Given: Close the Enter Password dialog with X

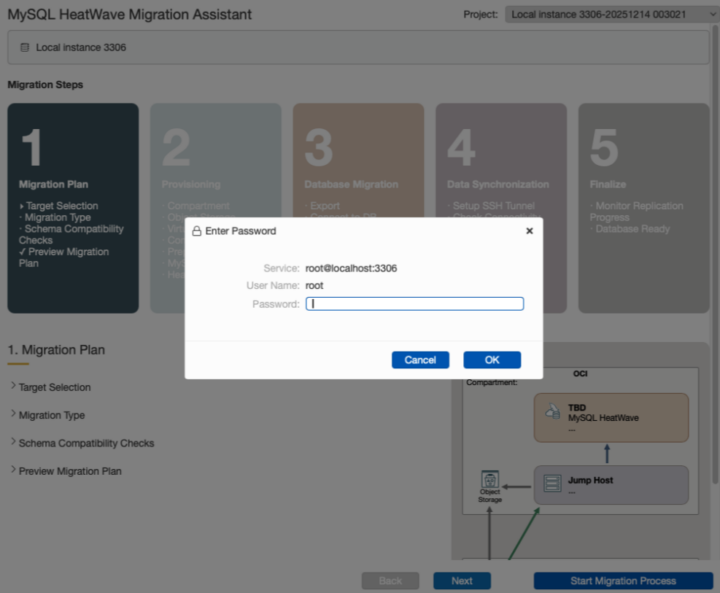Looking at the screenshot, I should click(x=529, y=231).
